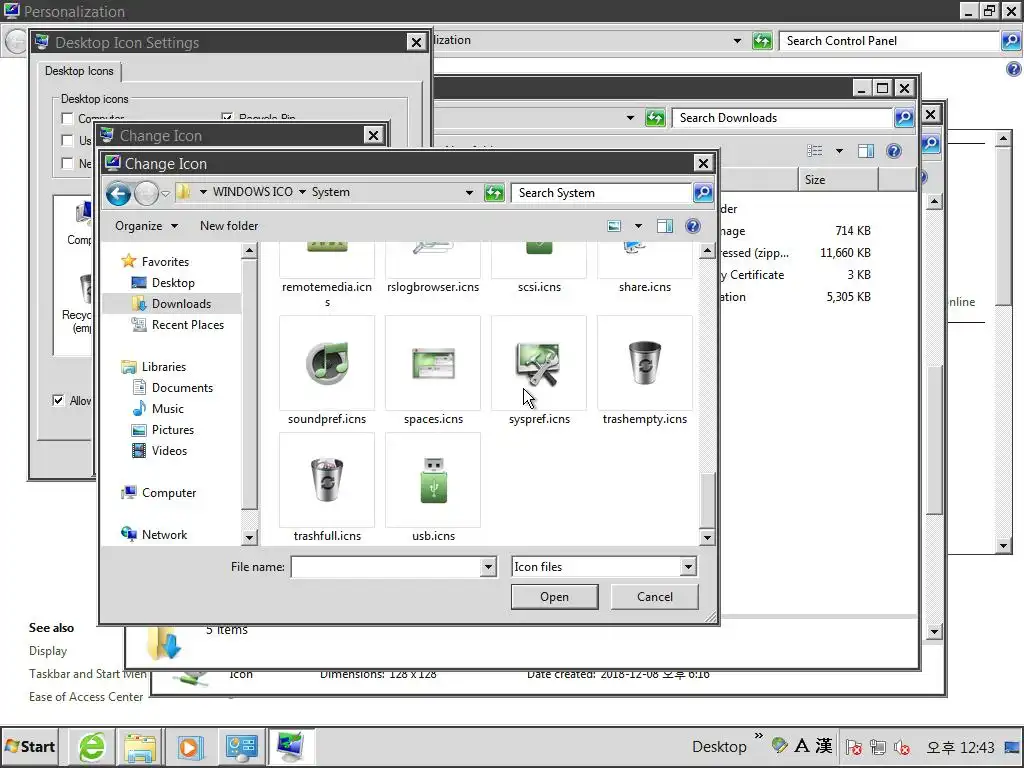Click New folder in the toolbar
The height and width of the screenshot is (768, 1024).
coord(229,226)
